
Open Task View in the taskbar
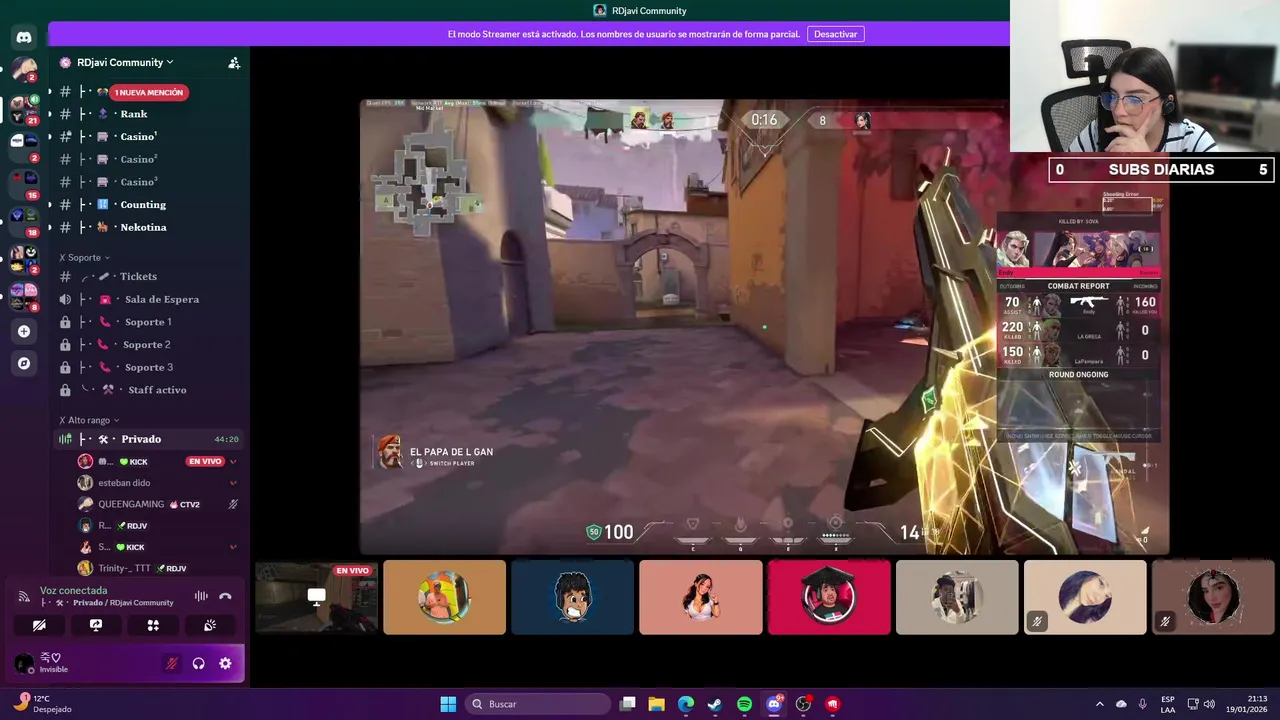click(x=628, y=704)
